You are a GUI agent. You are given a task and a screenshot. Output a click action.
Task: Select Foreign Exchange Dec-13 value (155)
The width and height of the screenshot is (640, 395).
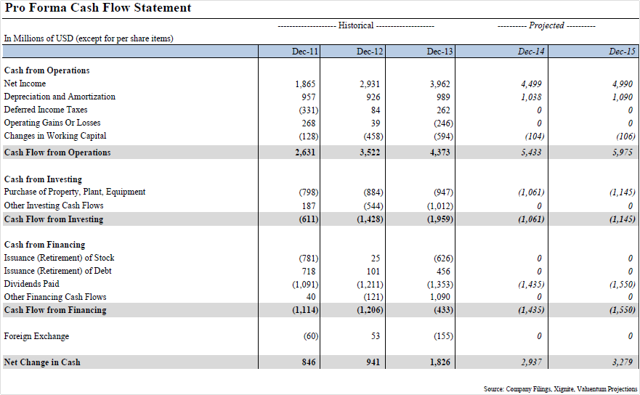443,336
